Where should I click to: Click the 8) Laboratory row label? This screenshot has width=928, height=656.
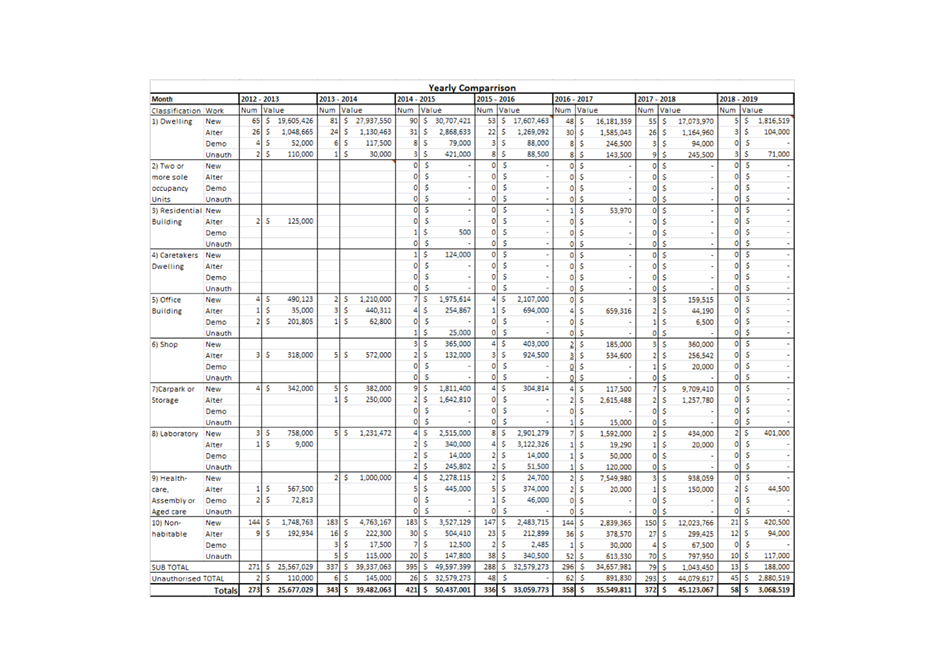pyautogui.click(x=175, y=433)
